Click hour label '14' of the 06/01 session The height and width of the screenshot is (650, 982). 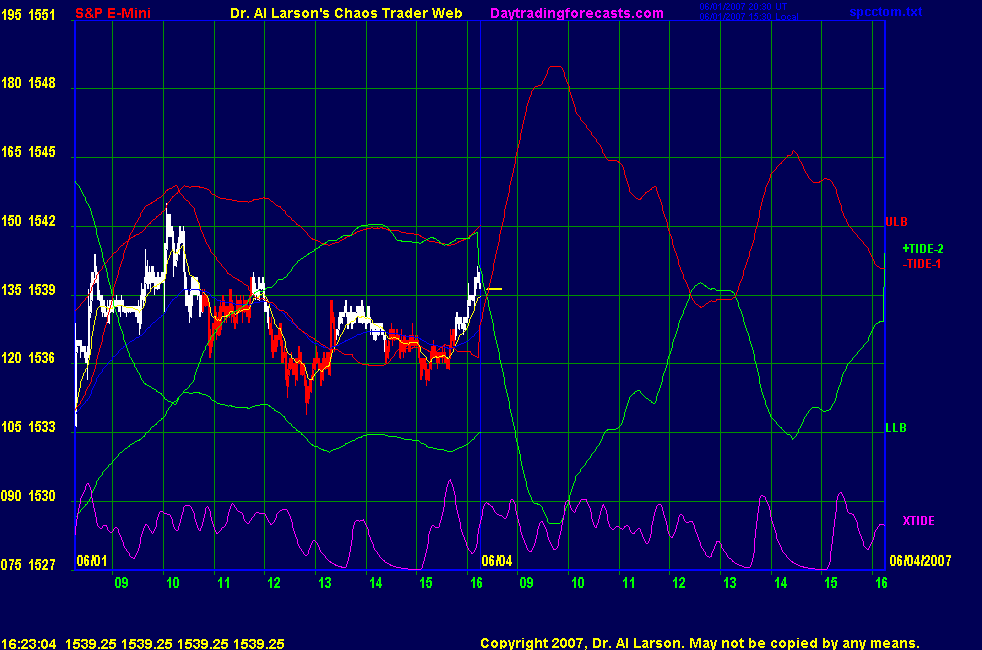pos(375,583)
